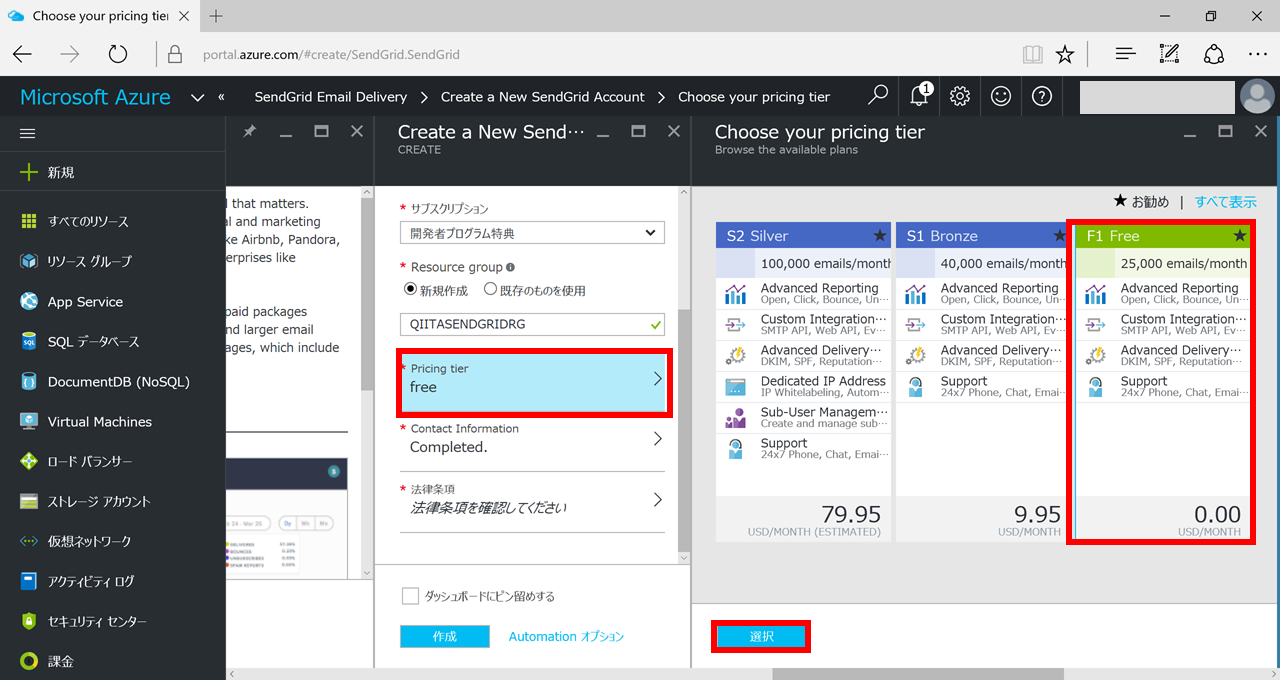Click the browser Refresh icon
Viewport: 1280px width, 680px height.
point(118,54)
